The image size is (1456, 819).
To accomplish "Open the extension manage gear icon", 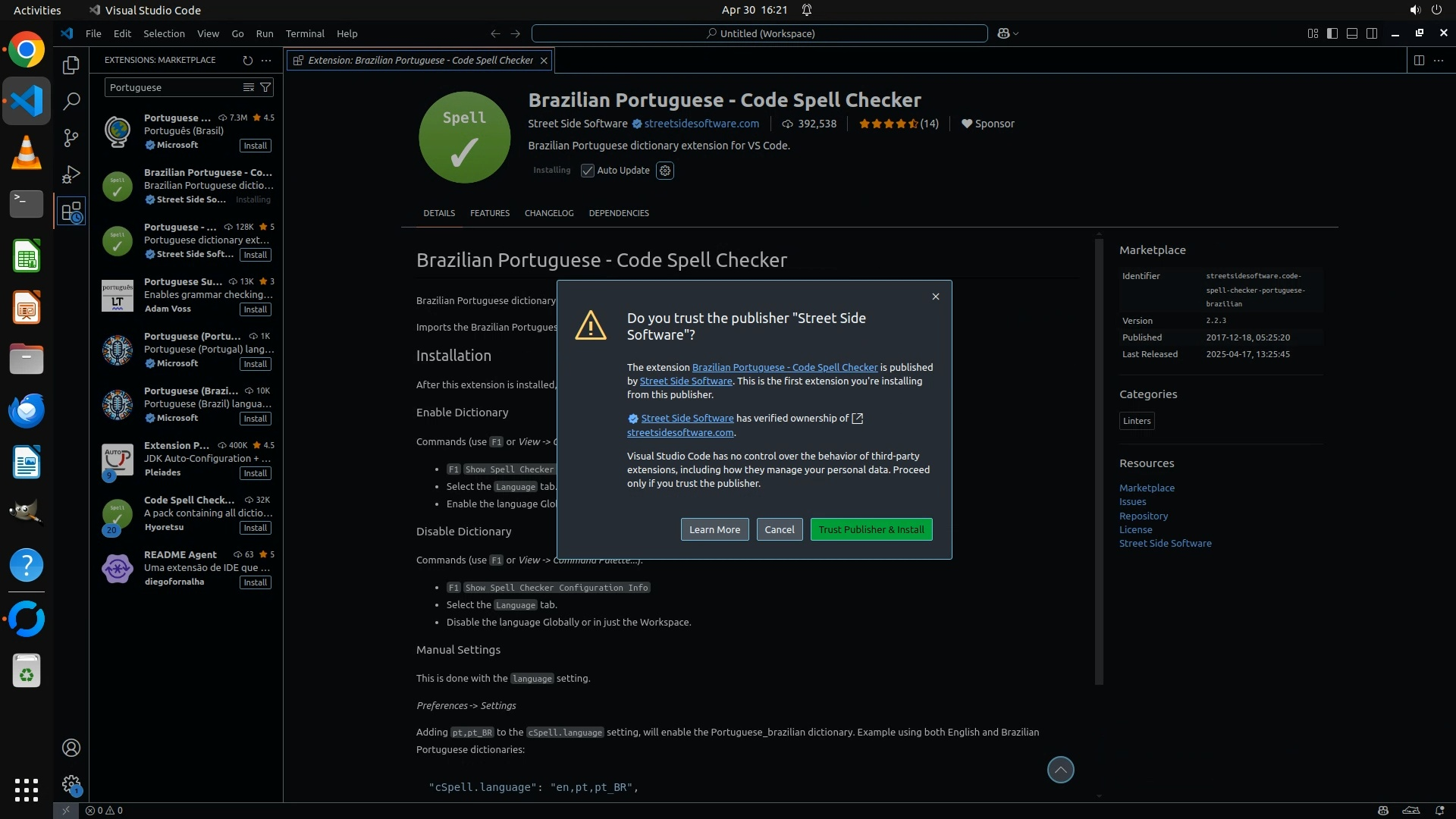I will click(665, 171).
